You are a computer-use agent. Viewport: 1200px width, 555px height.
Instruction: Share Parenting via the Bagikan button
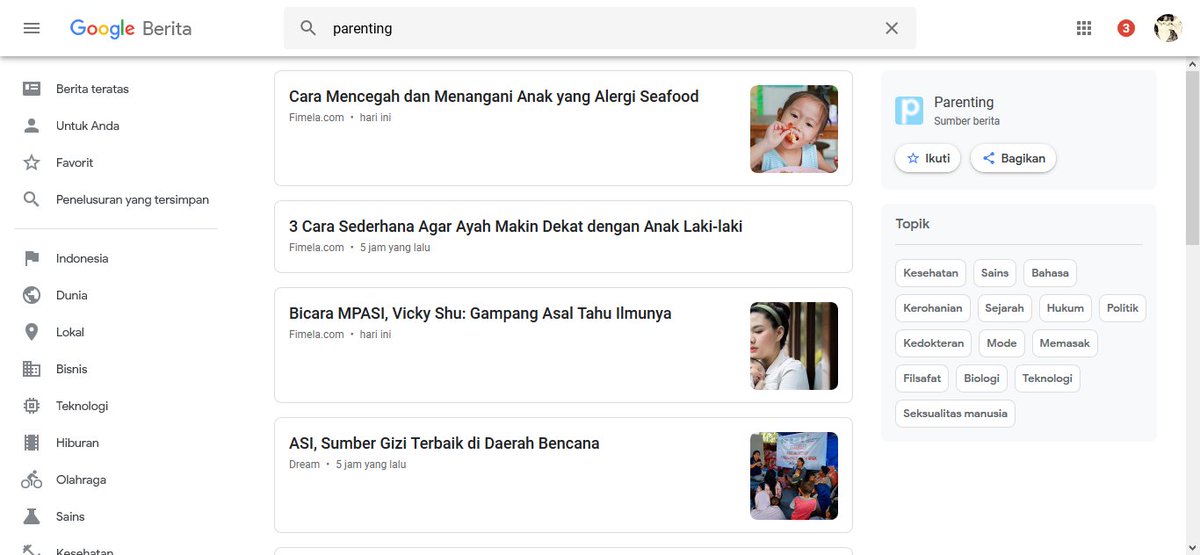pyautogui.click(x=1013, y=158)
